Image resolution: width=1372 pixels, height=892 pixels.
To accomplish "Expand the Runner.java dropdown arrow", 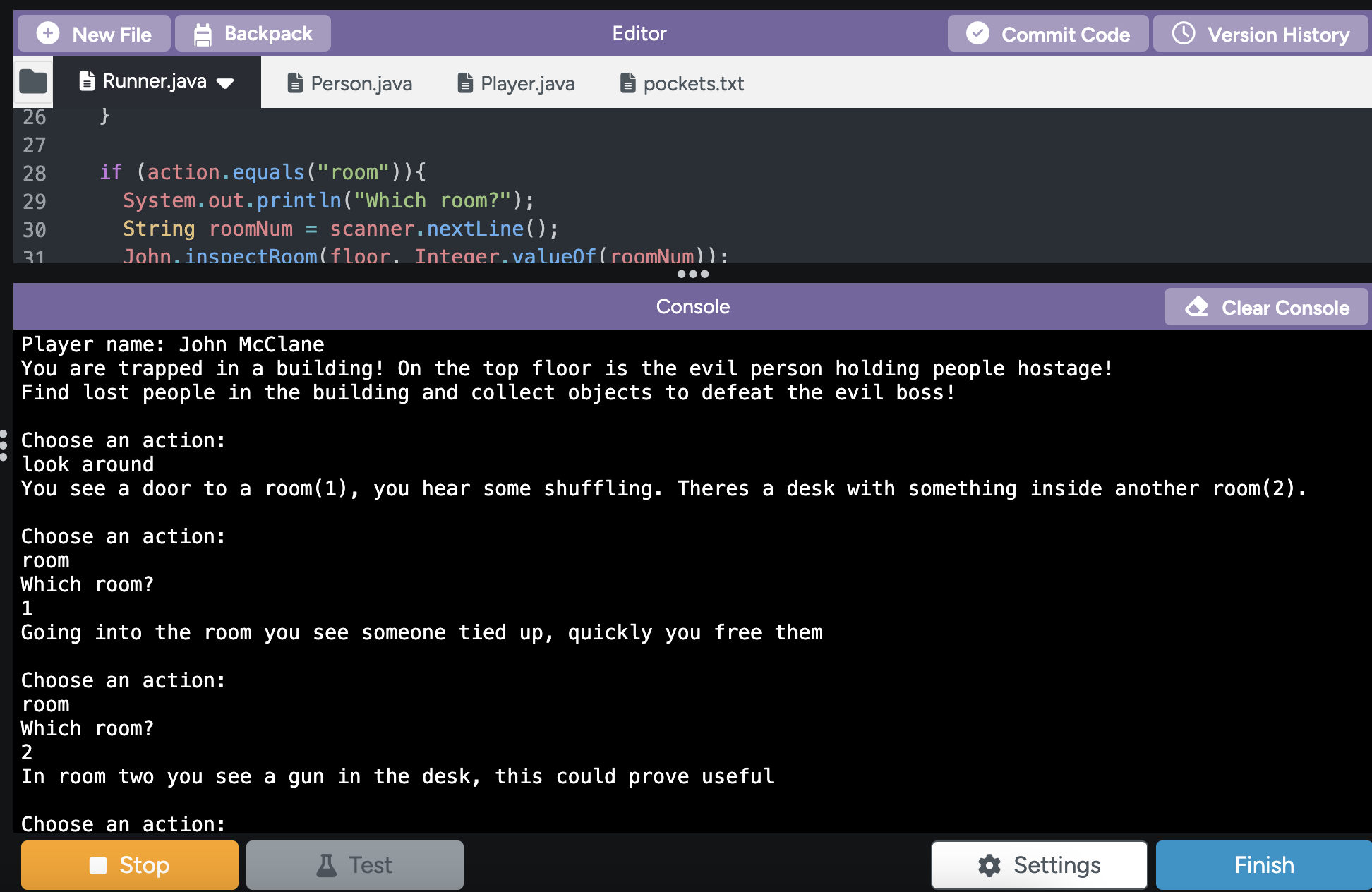I will point(225,83).
